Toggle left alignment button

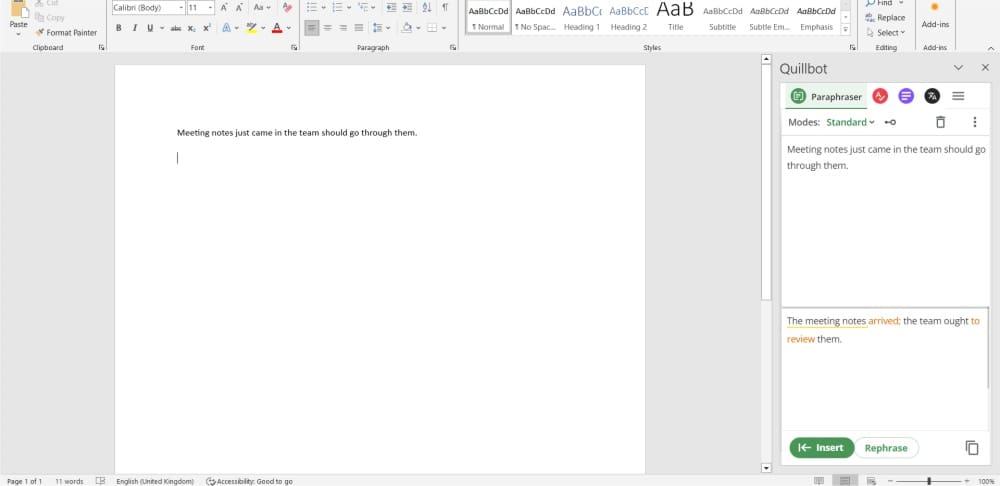(x=311, y=28)
